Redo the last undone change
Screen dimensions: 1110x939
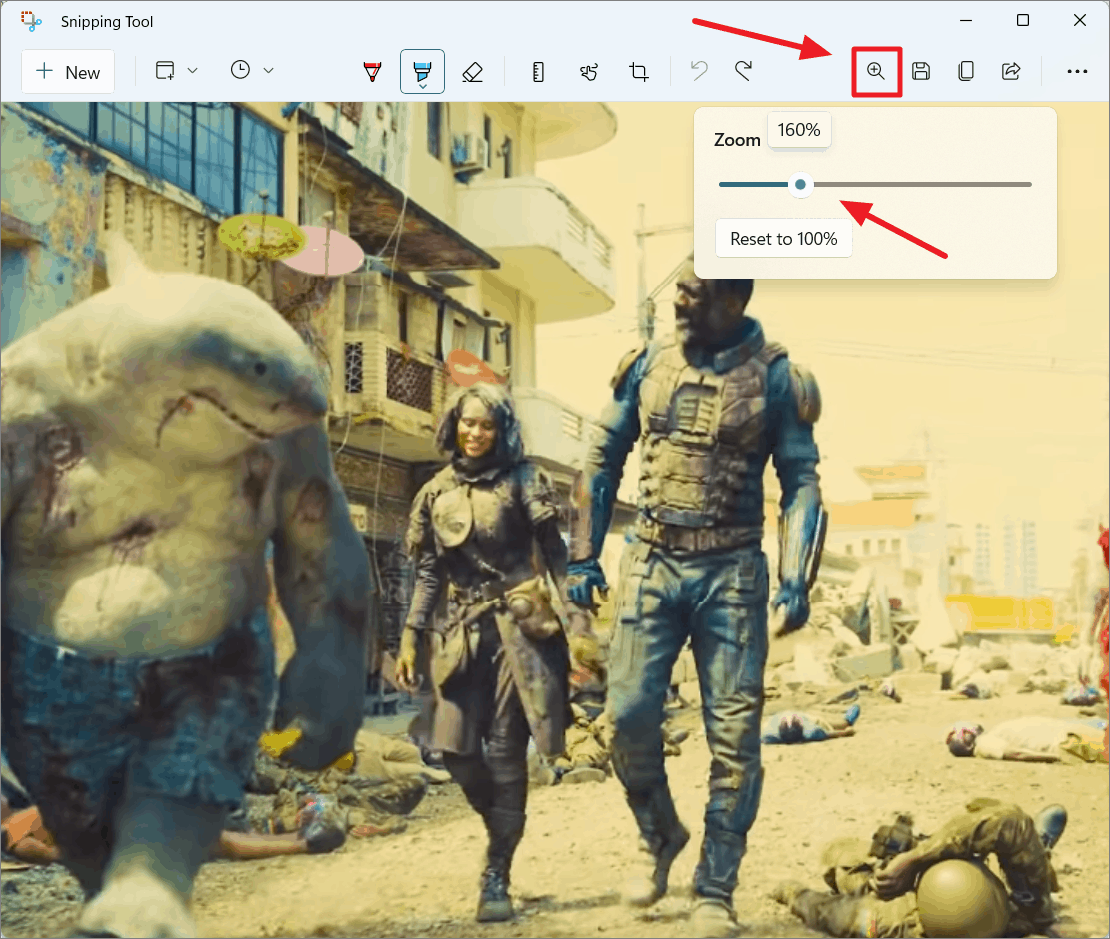tap(743, 71)
